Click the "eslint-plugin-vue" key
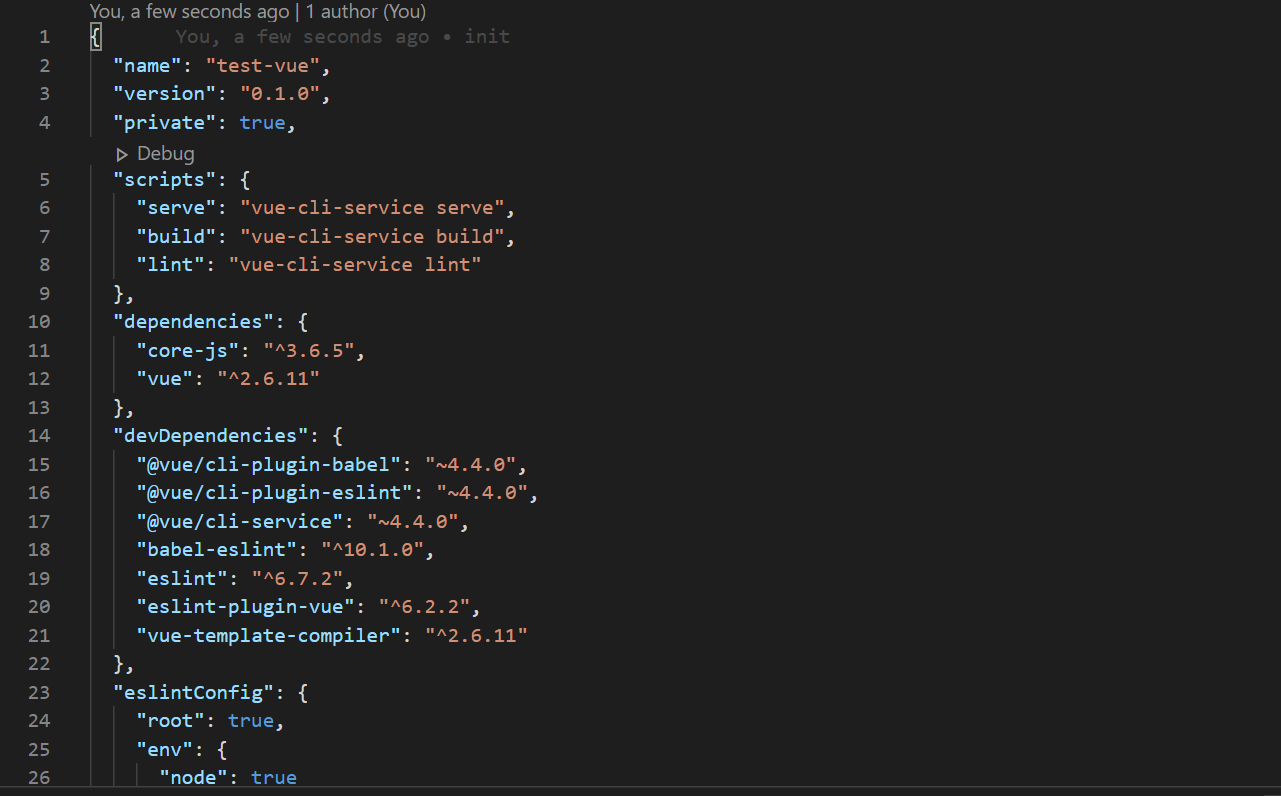Viewport: 1281px width, 796px height. [246, 607]
